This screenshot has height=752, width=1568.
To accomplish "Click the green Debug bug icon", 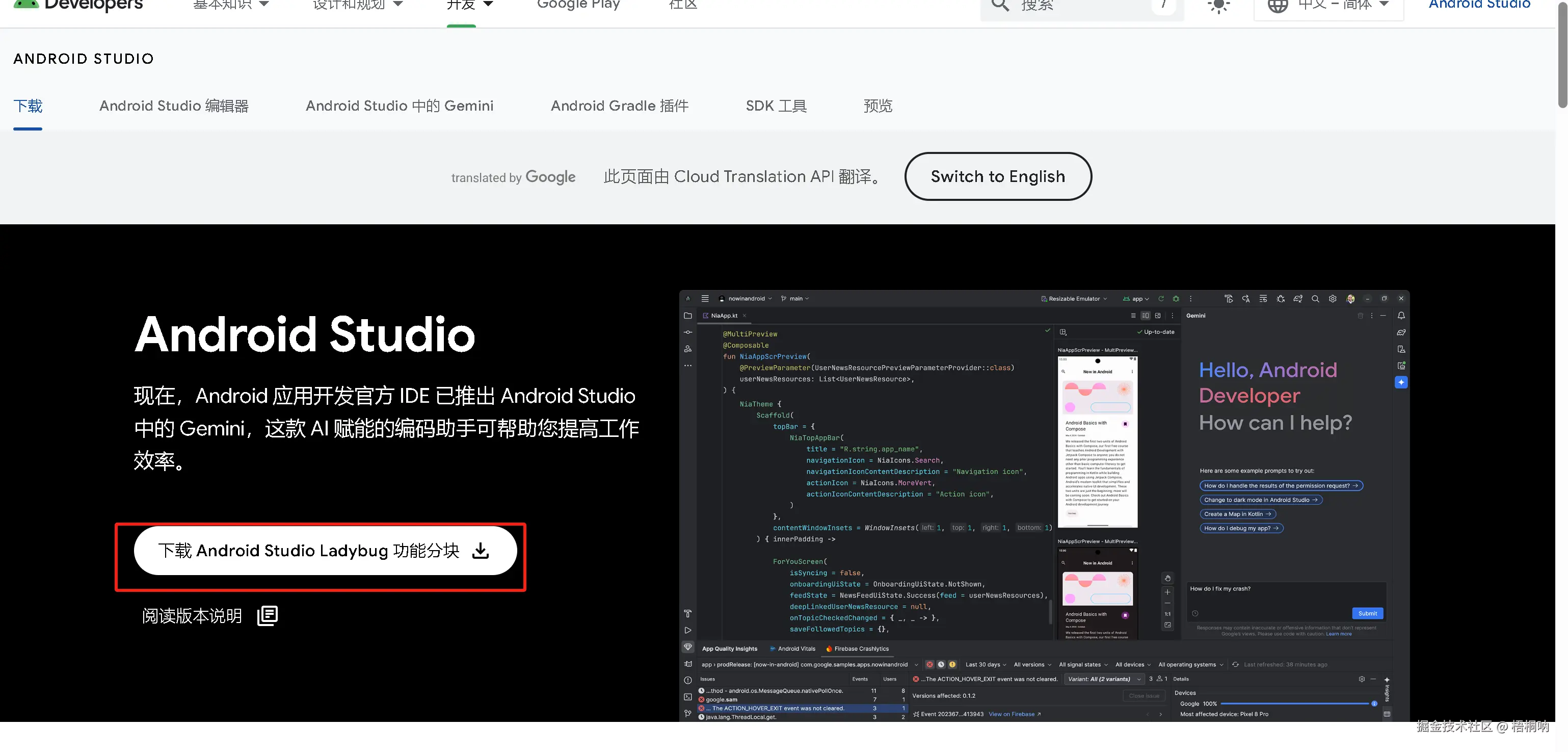I will tap(1176, 298).
